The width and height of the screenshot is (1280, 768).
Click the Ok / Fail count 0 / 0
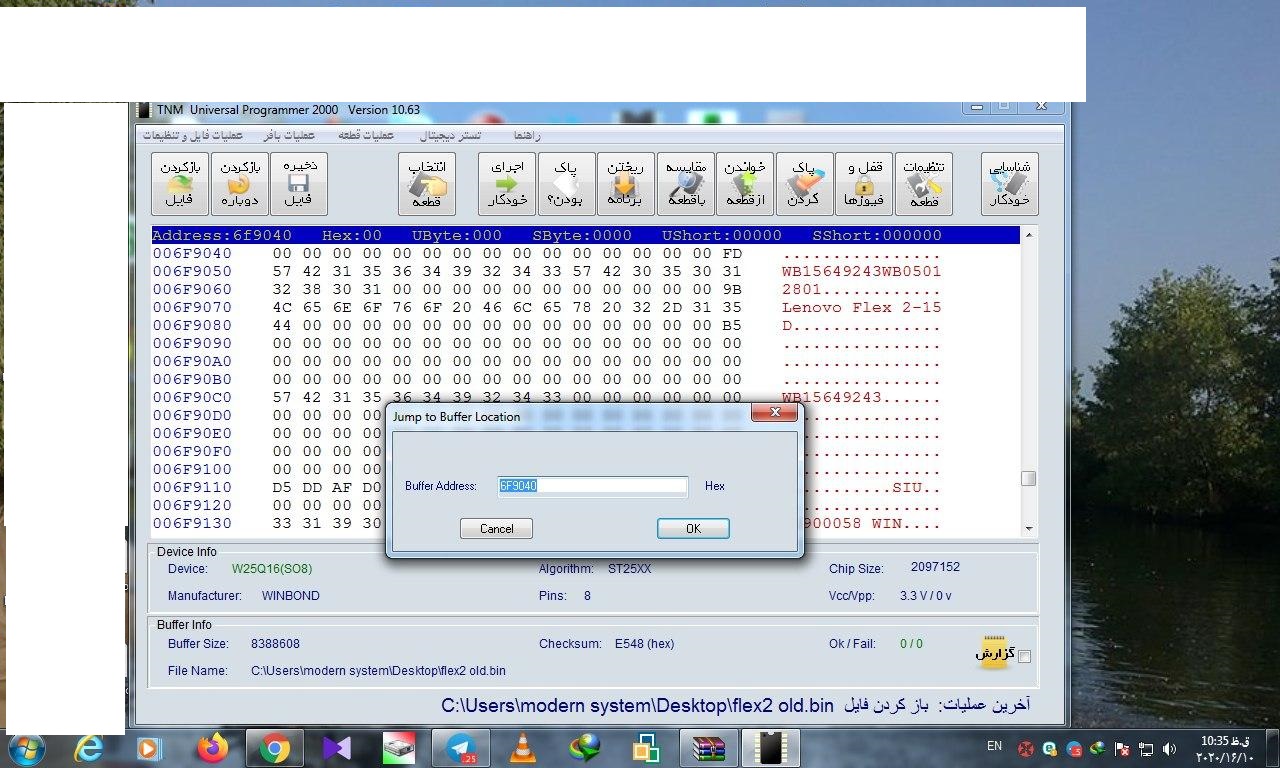911,644
